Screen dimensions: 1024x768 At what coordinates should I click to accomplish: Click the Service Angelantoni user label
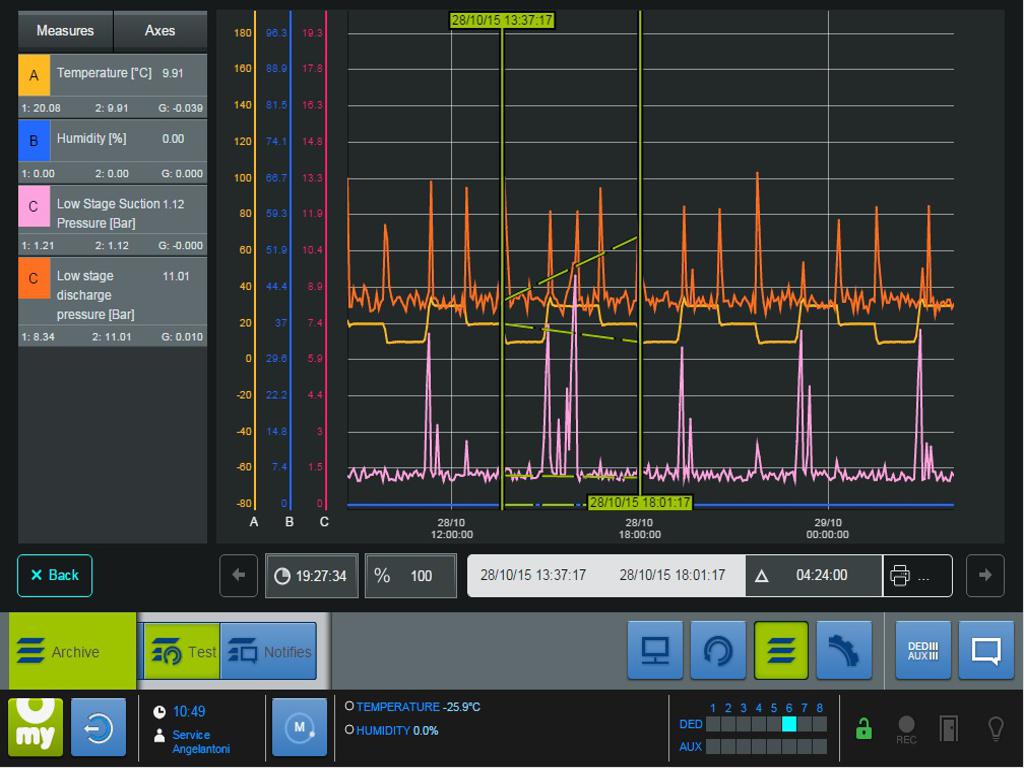(200, 742)
